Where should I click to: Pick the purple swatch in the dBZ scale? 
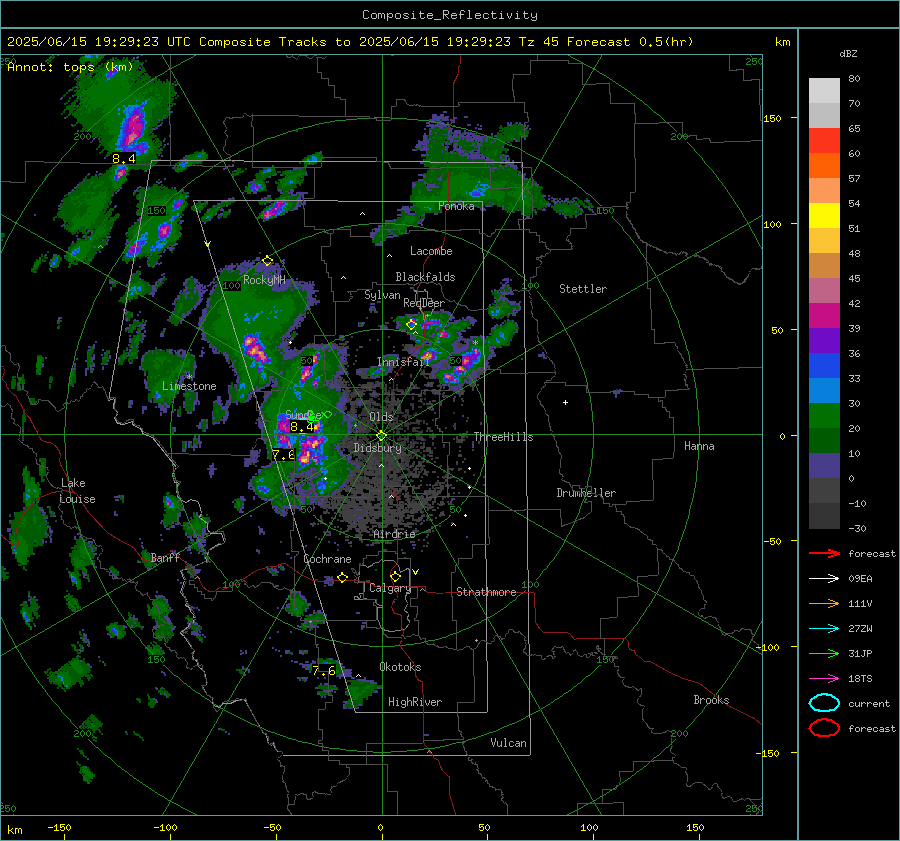[824, 340]
